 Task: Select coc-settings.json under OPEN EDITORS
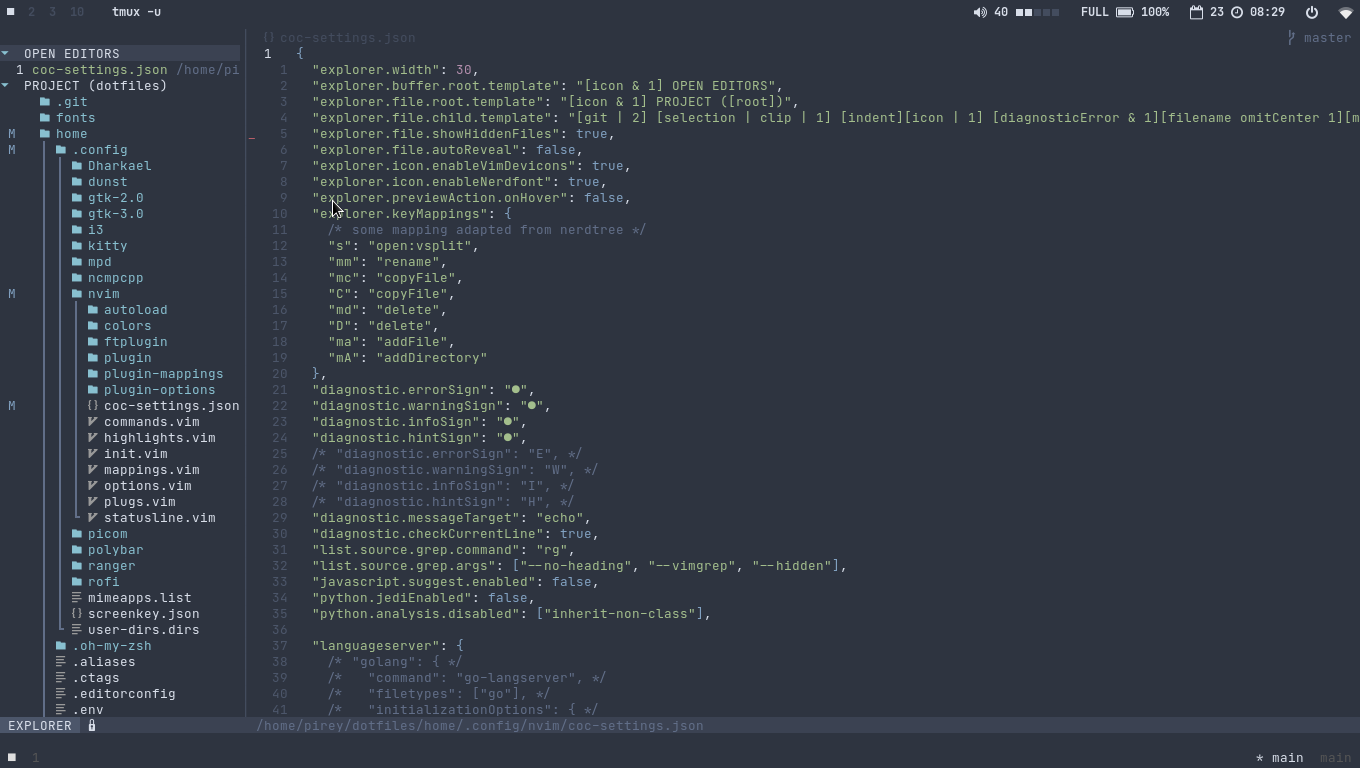[99, 70]
